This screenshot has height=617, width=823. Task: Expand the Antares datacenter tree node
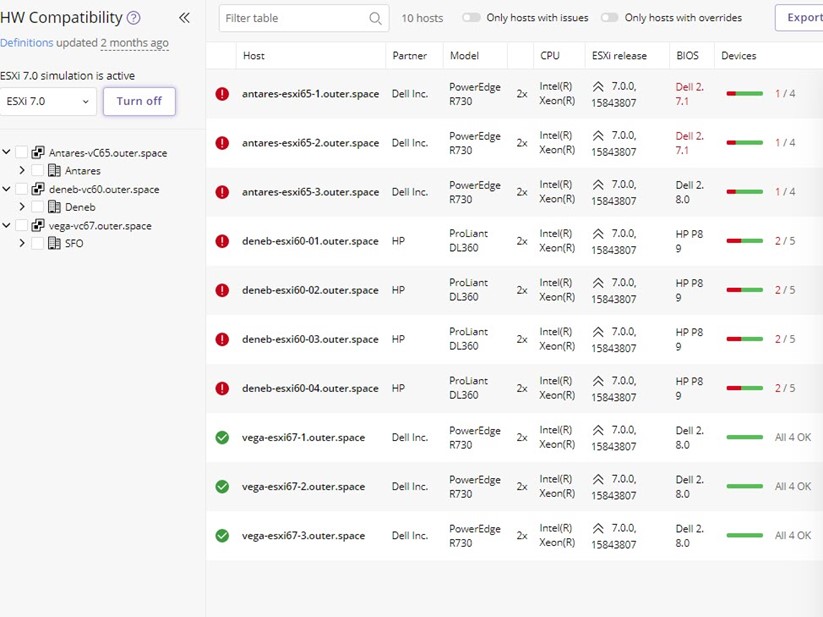(x=22, y=171)
